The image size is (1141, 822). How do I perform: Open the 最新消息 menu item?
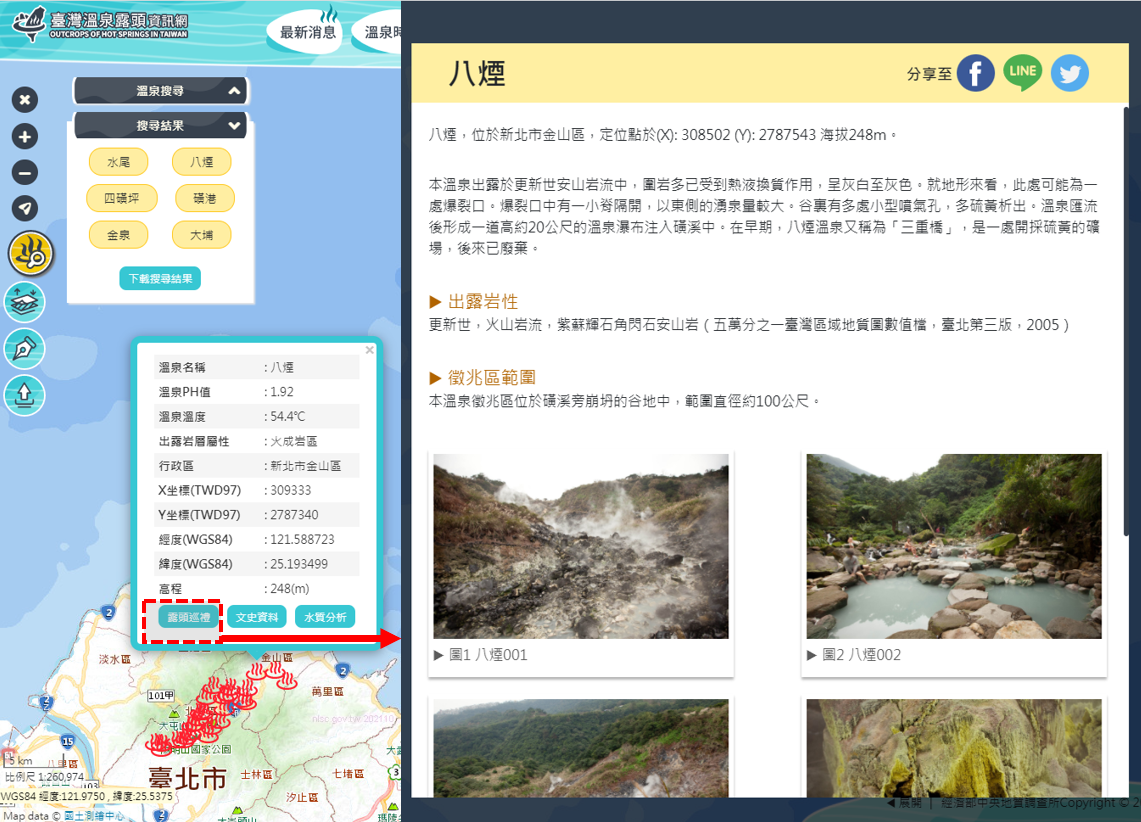[x=308, y=32]
